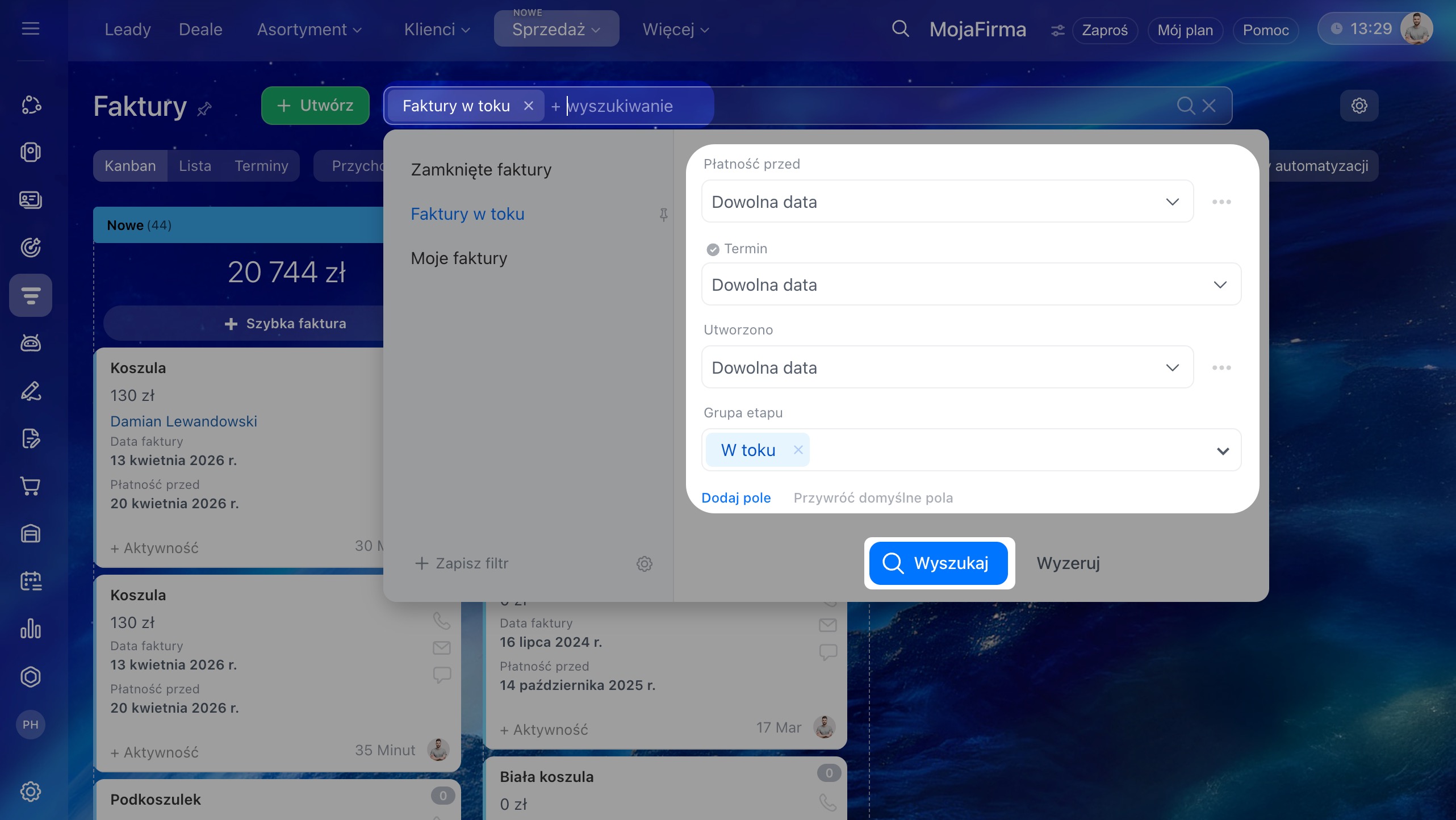Image resolution: width=1456 pixels, height=820 pixels.
Task: Open the analytics bar chart sidebar icon
Action: pos(31,629)
